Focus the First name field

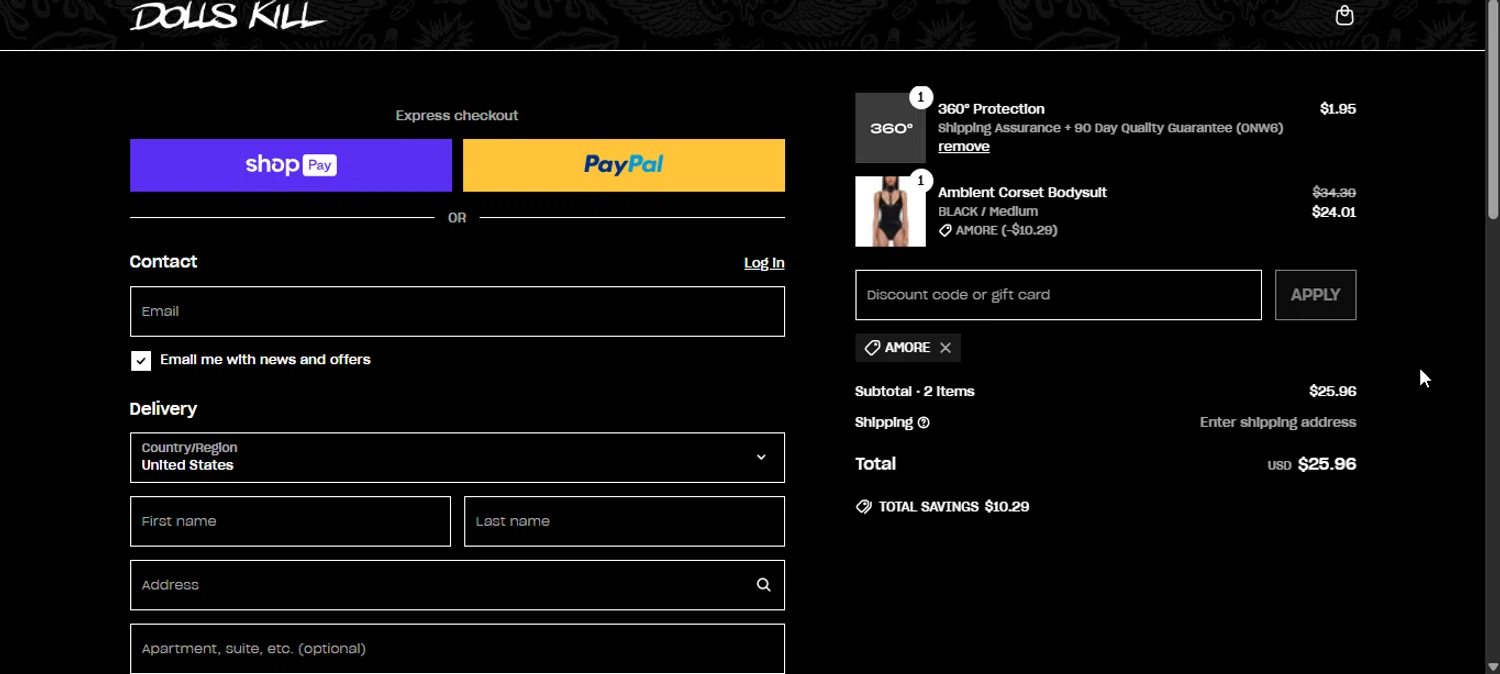tap(290, 521)
